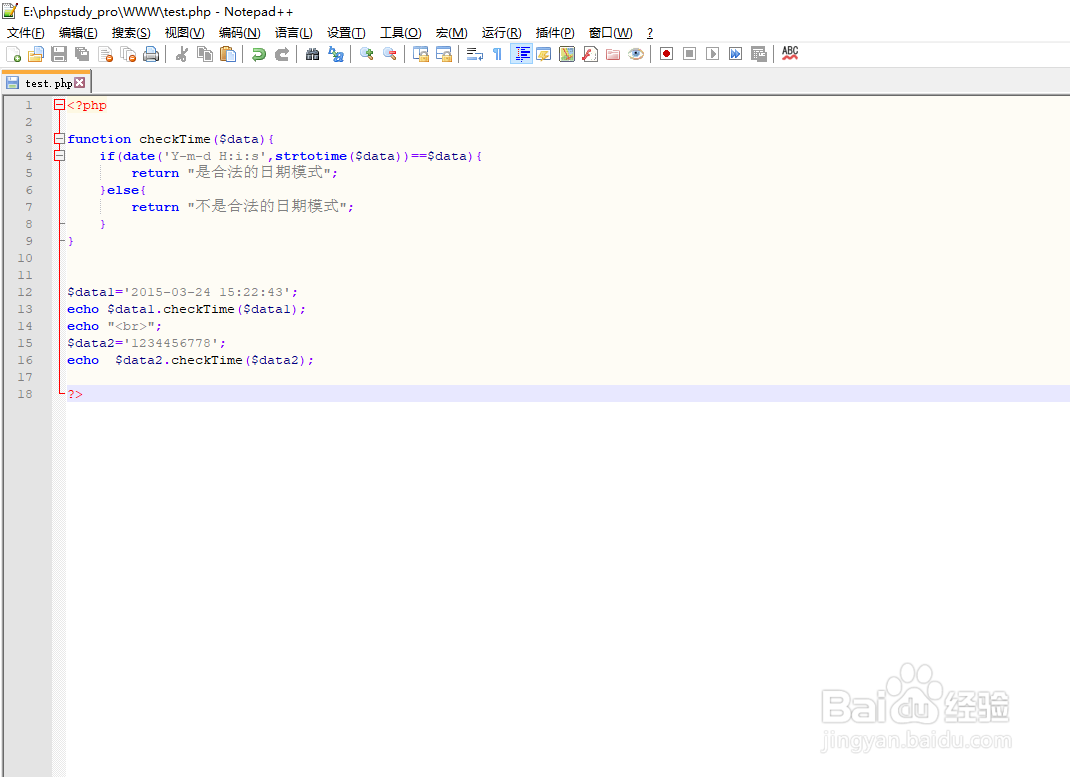Toggle word wrap icon

point(475,55)
